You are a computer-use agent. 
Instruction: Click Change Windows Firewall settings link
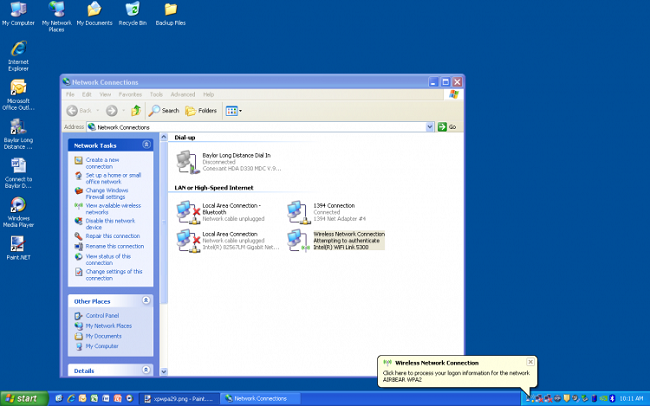pos(107,194)
